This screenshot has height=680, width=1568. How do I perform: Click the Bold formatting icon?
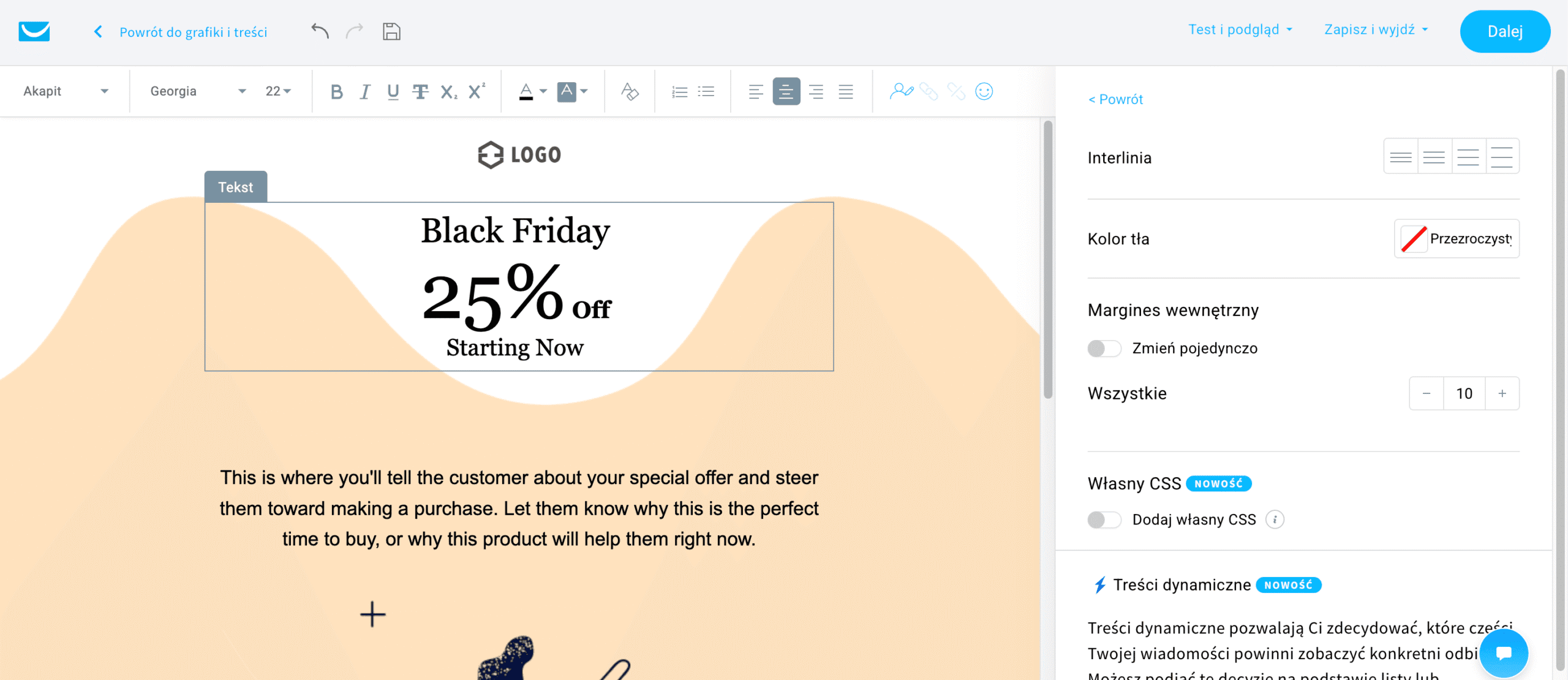[336, 92]
